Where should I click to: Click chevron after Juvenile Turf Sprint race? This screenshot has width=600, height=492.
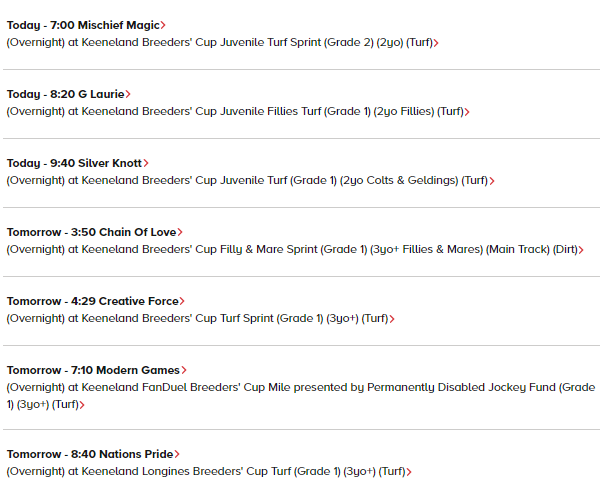436,43
